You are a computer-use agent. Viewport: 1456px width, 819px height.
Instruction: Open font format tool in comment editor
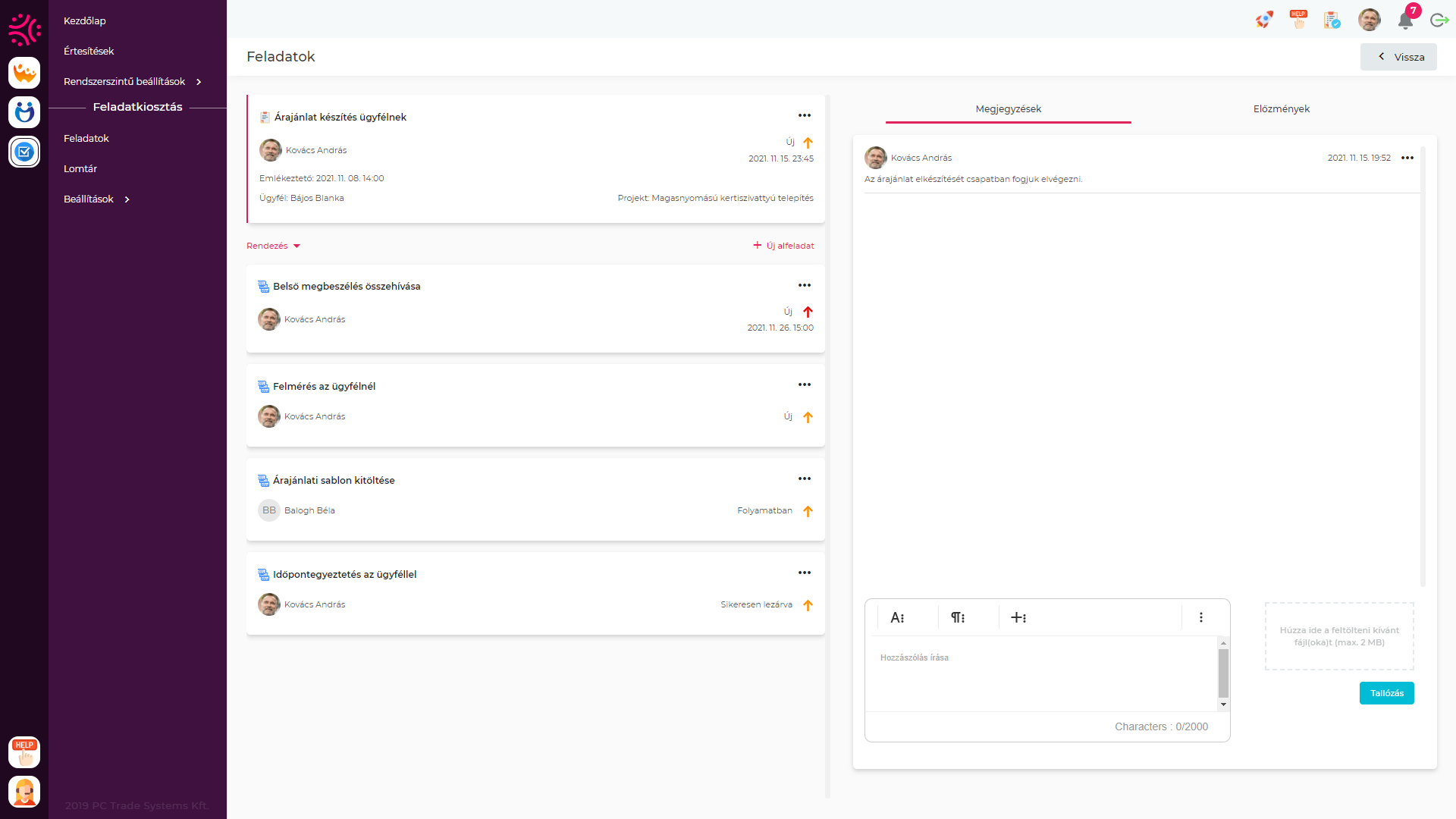(897, 617)
